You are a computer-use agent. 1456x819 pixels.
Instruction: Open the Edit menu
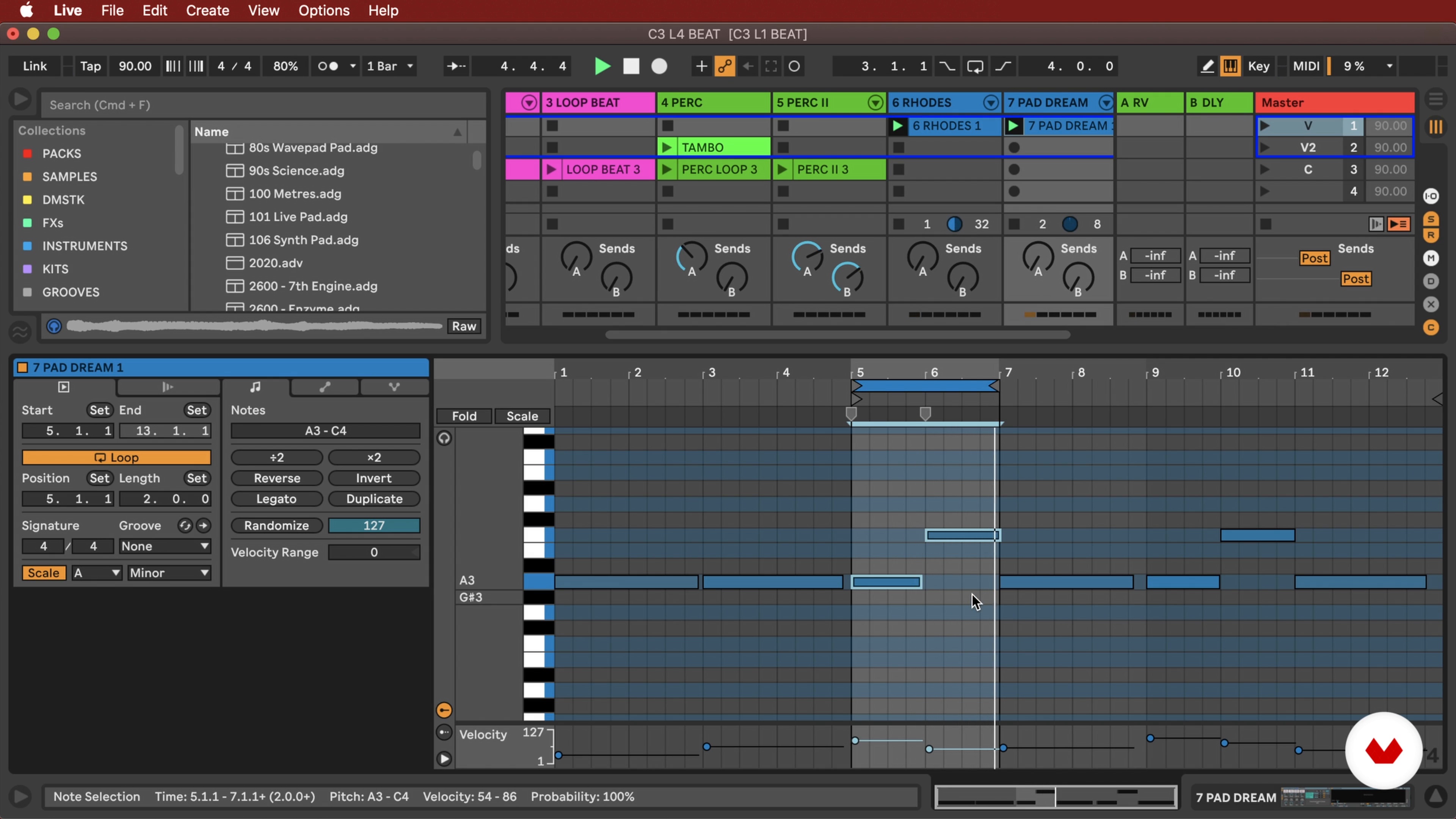pos(154,11)
